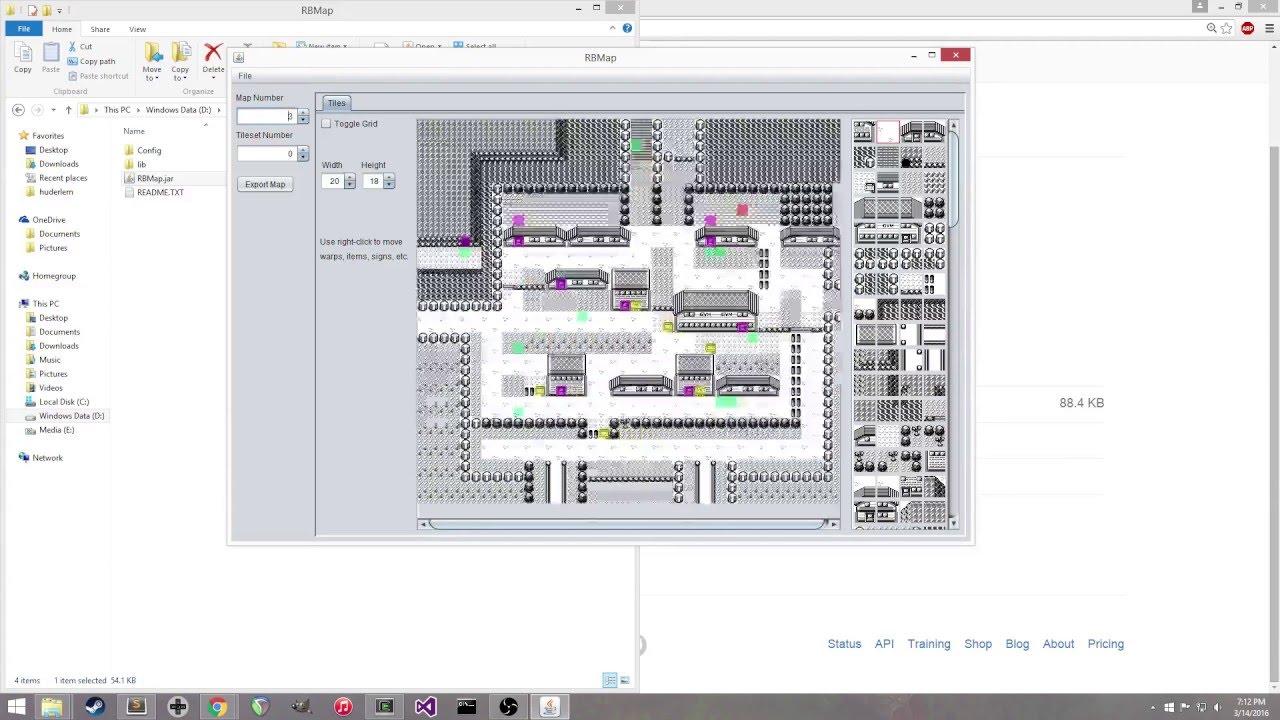This screenshot has width=1280, height=720.
Task: Enable the Toggle Grid checkbox
Action: coord(326,124)
